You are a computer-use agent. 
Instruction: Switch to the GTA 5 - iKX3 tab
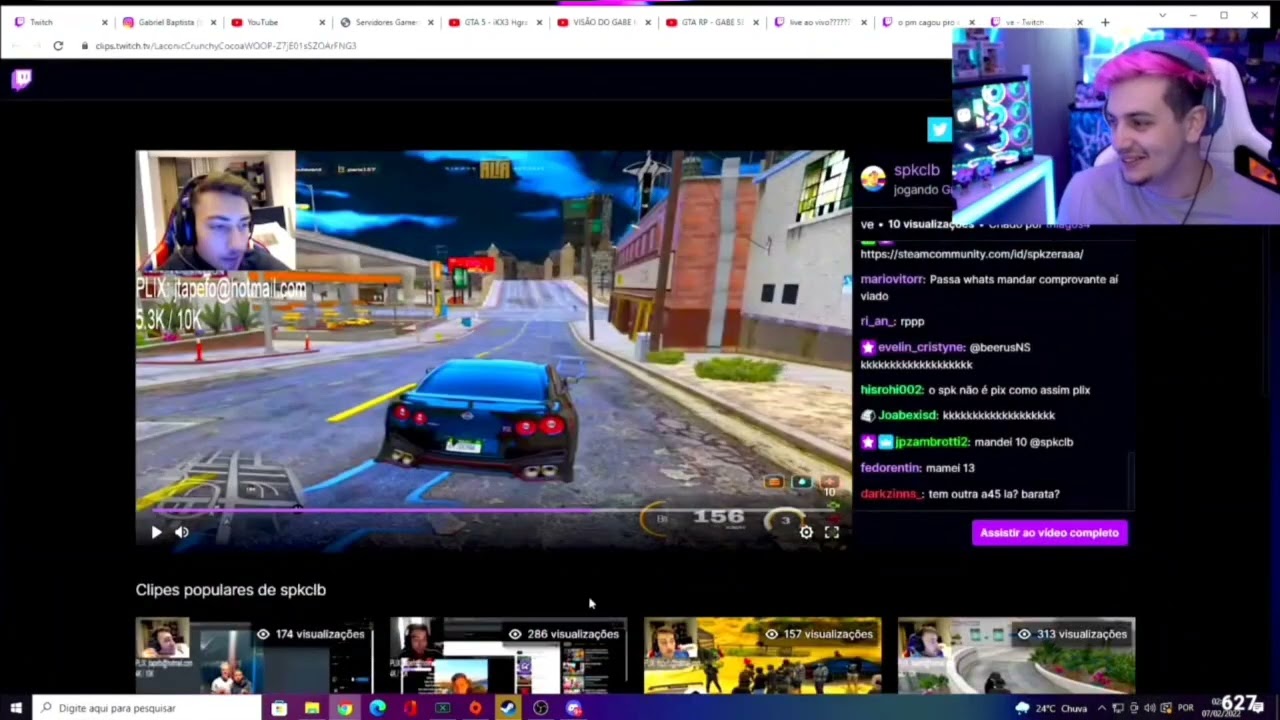point(494,22)
